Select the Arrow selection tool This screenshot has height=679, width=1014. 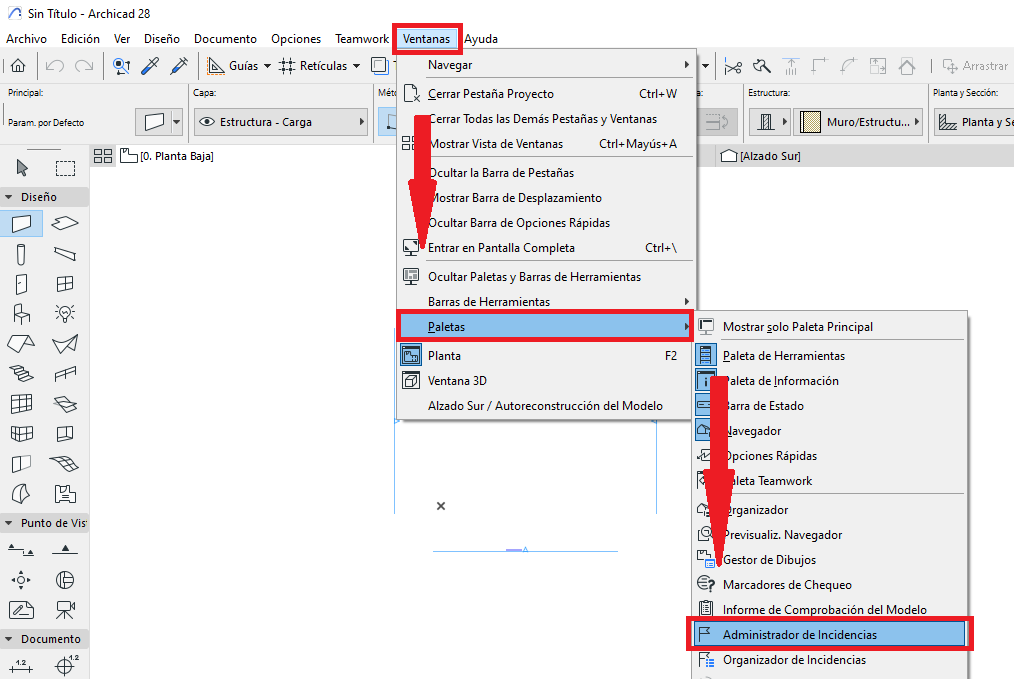point(22,167)
